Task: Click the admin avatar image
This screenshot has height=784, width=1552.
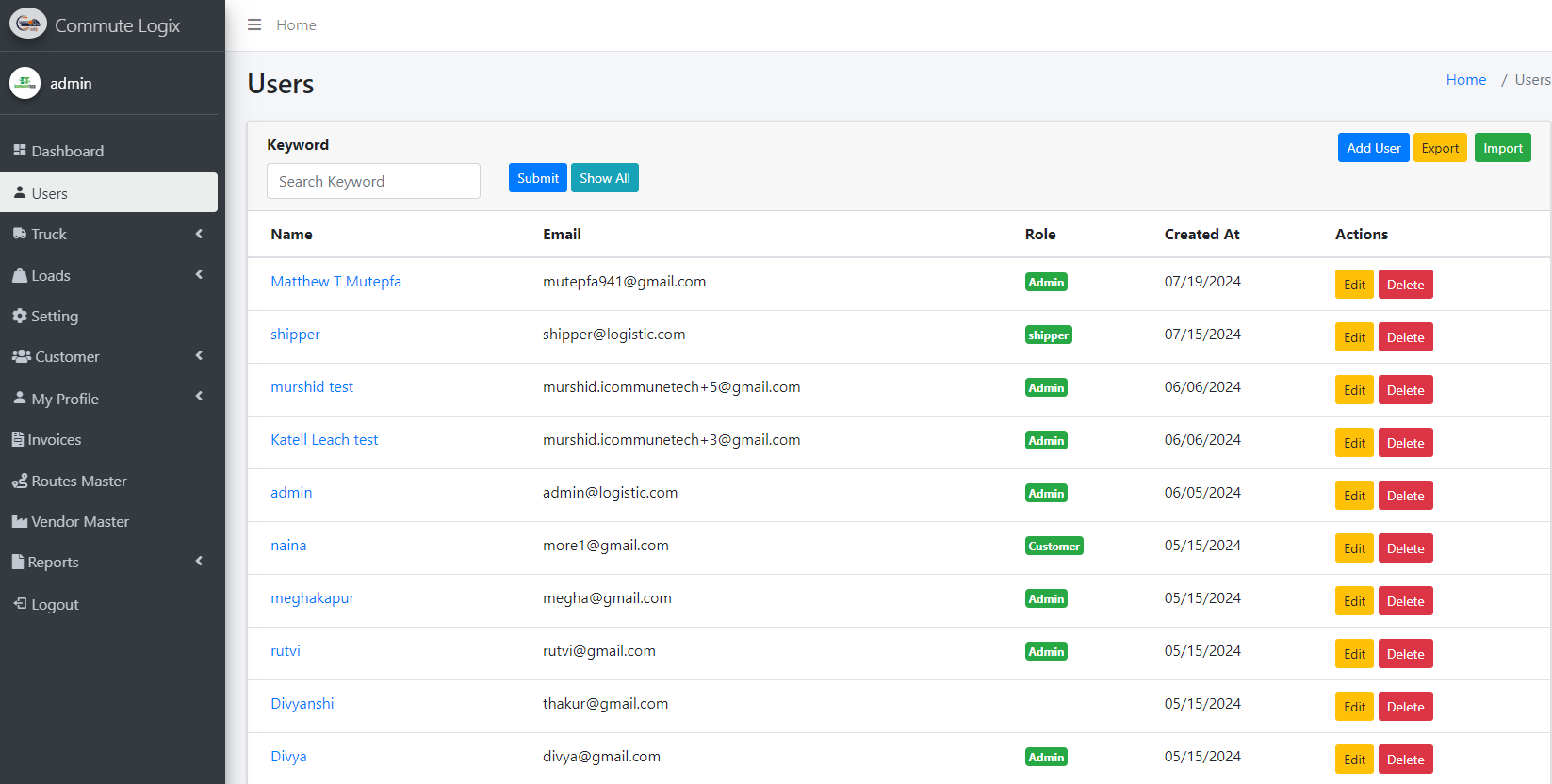Action: coord(25,83)
